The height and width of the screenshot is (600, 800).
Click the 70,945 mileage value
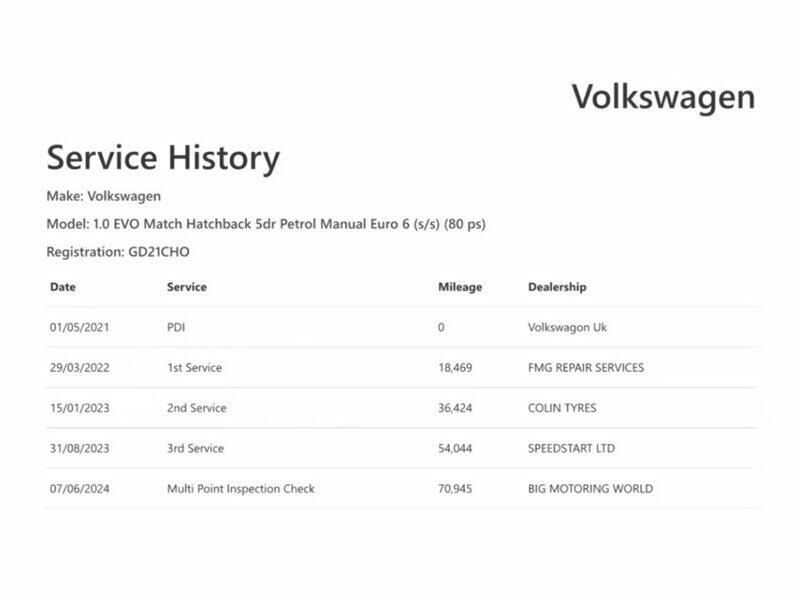tap(455, 488)
